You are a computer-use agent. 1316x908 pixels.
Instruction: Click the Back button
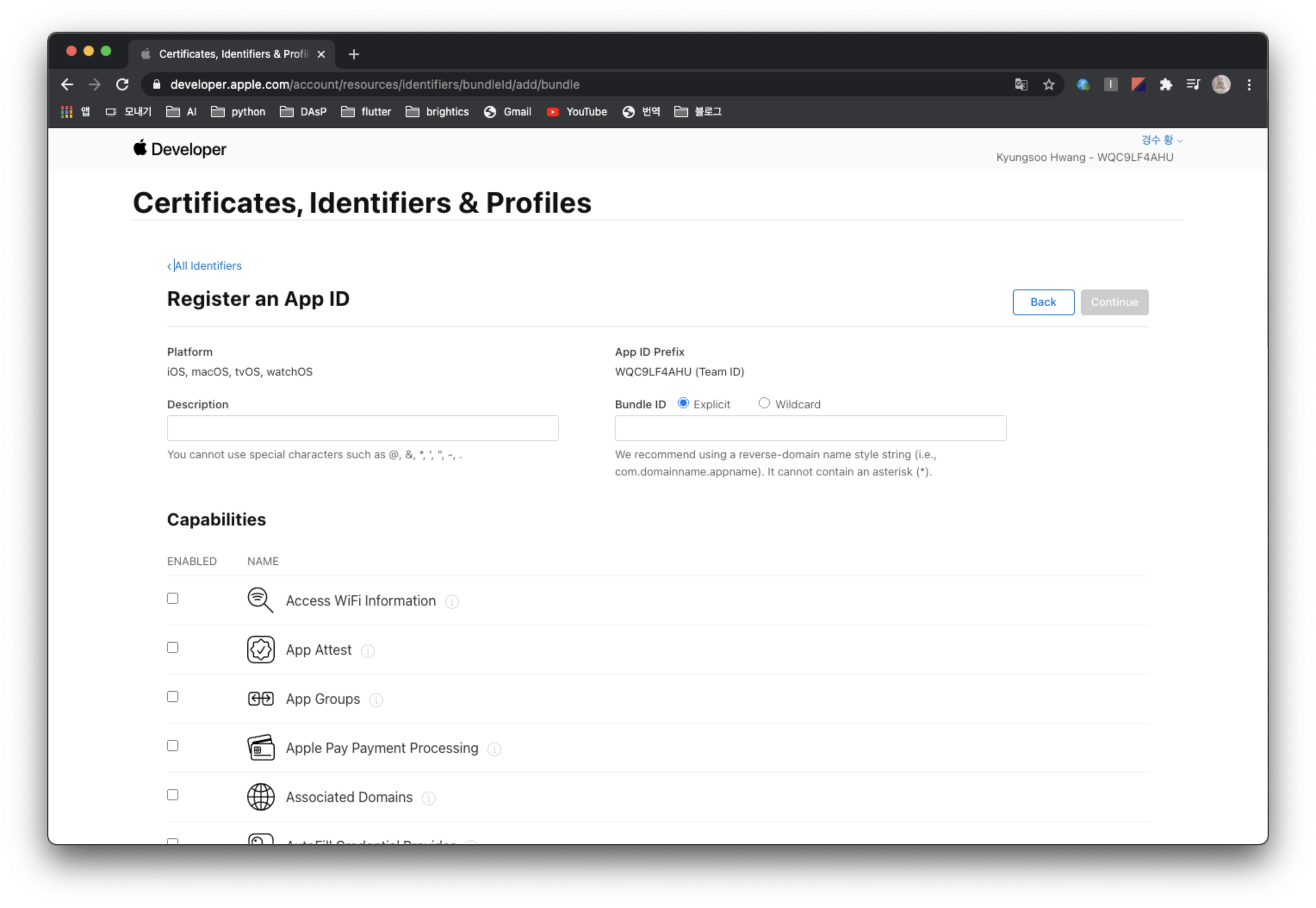(1043, 302)
